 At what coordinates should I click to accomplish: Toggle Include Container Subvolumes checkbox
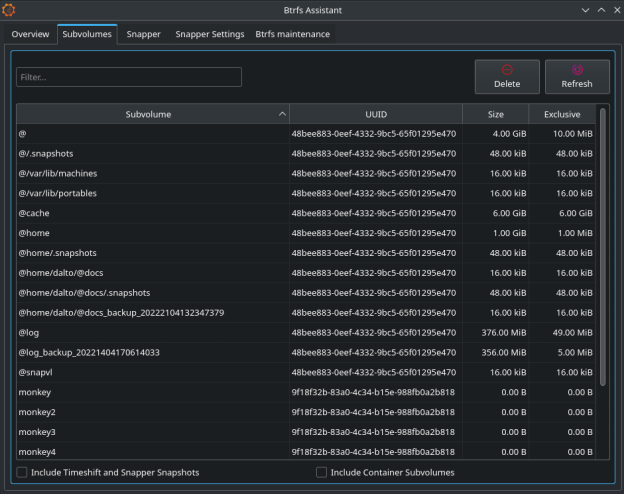[322, 472]
